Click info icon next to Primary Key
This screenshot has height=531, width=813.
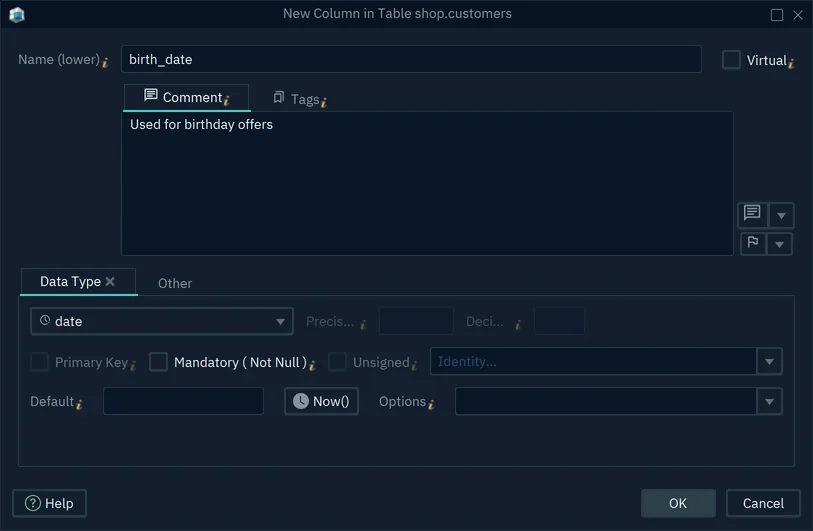tap(133, 365)
